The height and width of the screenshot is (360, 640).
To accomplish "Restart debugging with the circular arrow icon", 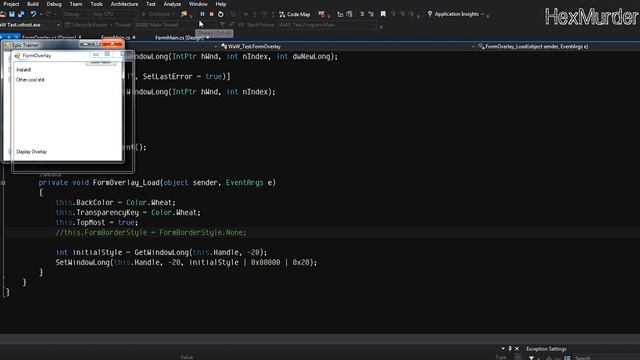I will [x=221, y=14].
